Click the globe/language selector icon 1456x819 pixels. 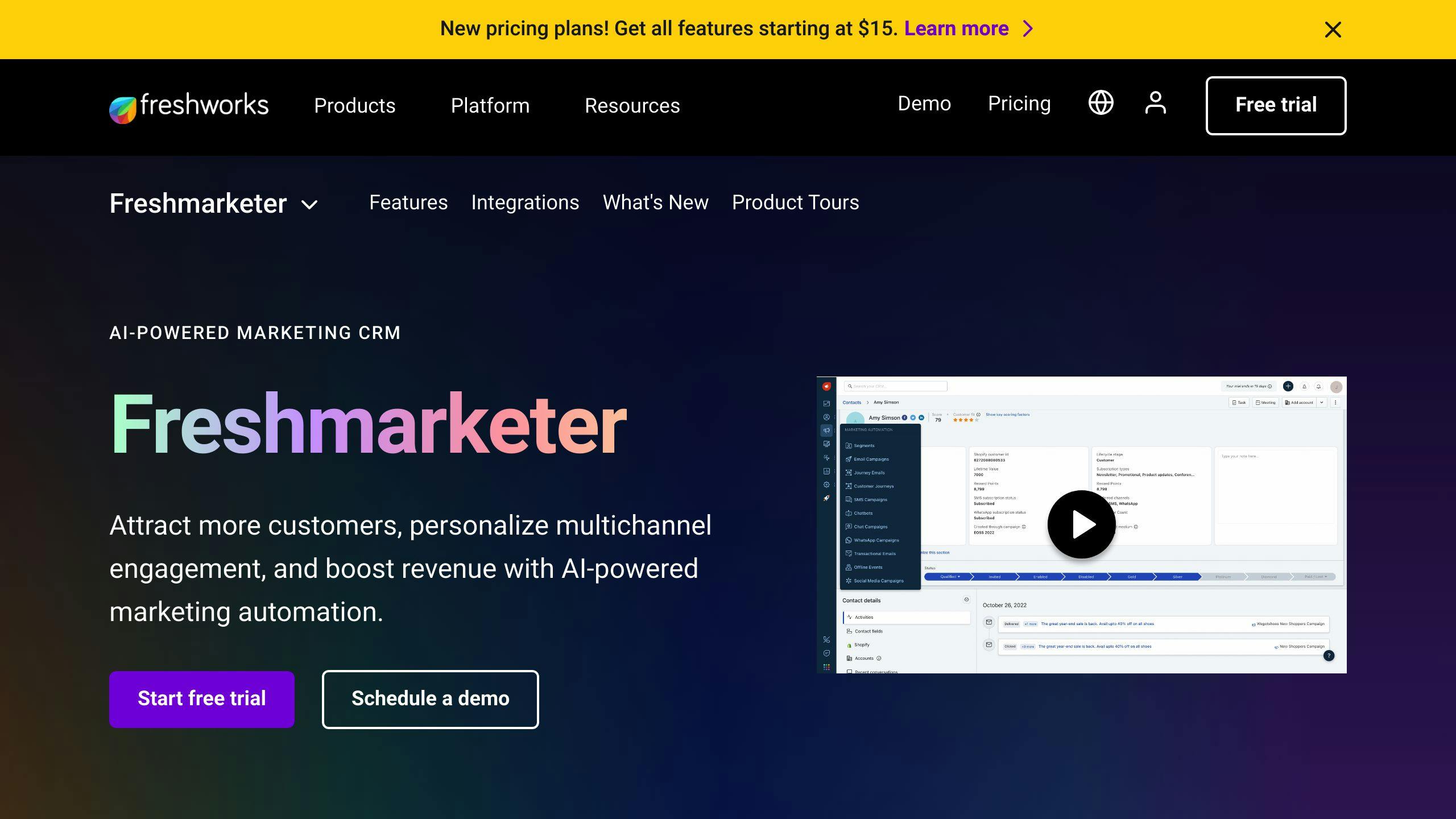[1101, 103]
